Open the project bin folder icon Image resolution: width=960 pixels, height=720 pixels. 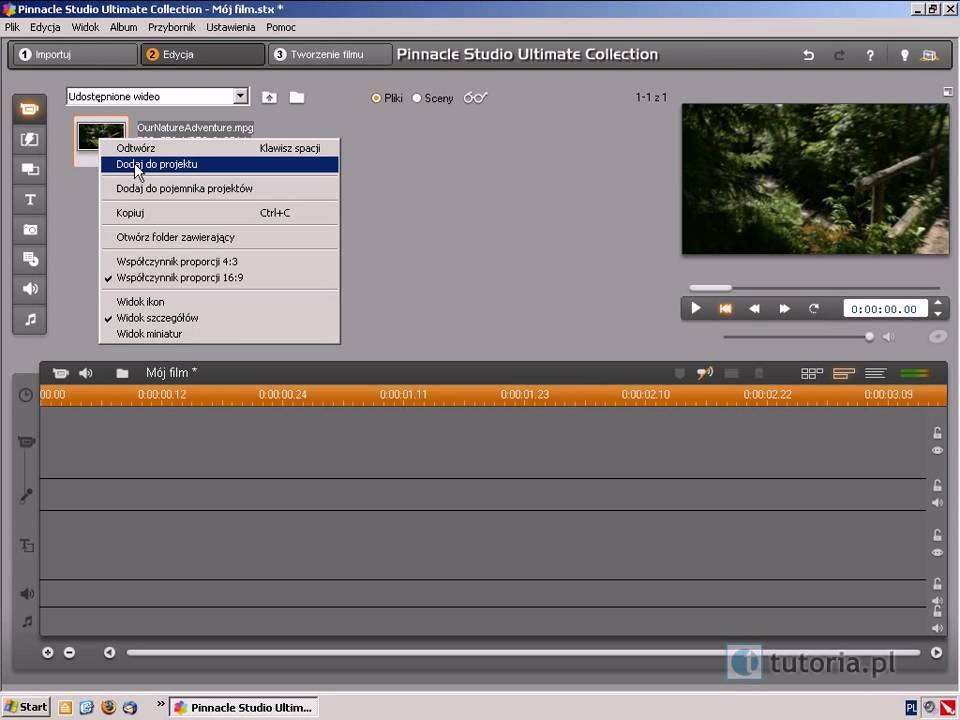[x=122, y=373]
